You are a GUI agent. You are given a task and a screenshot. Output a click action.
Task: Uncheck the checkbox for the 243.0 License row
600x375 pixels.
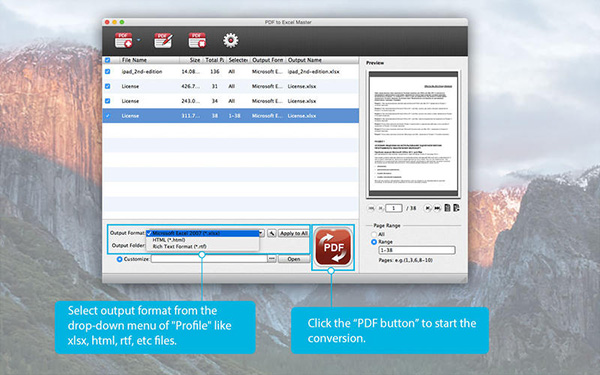click(108, 101)
